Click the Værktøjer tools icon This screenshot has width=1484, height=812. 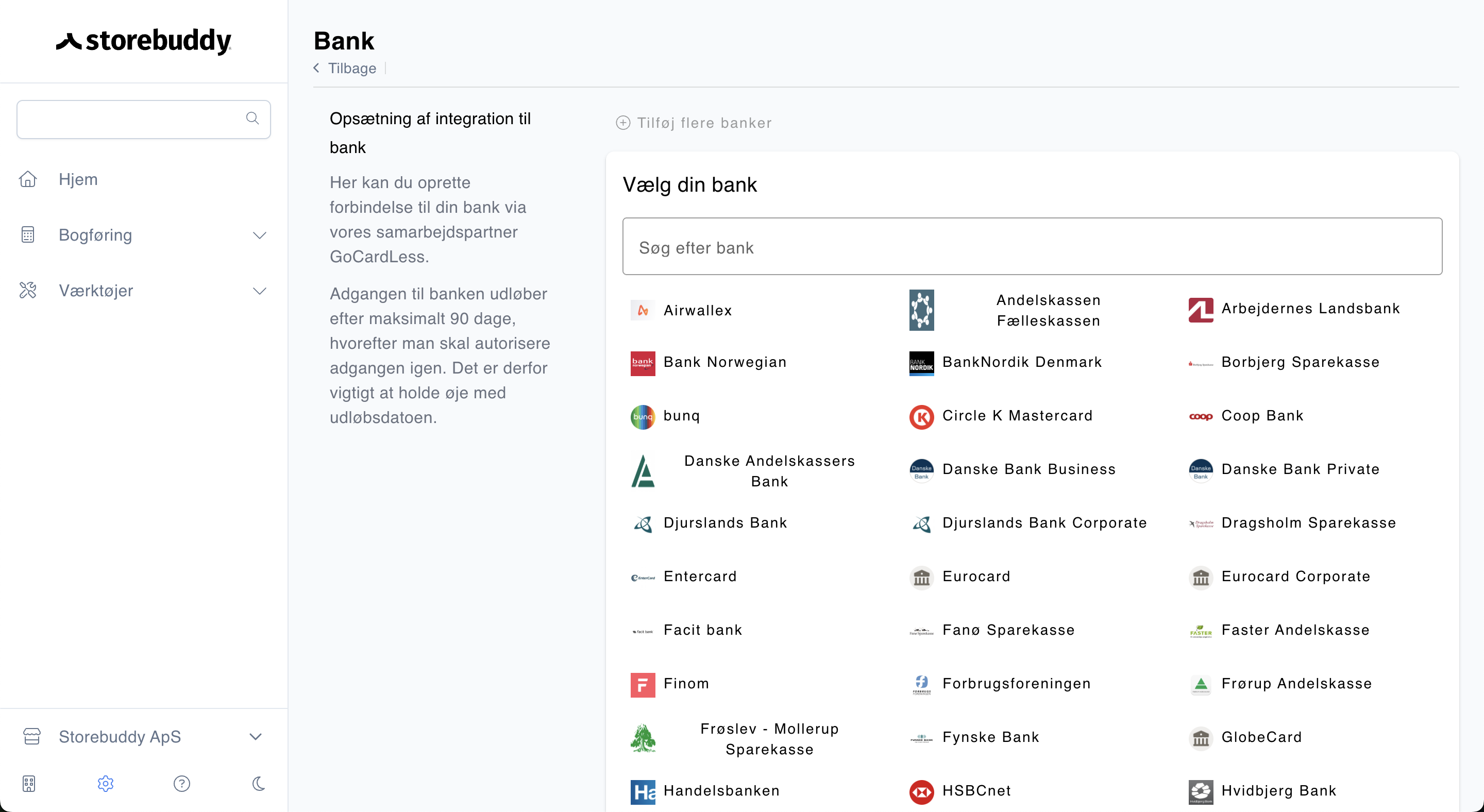pos(28,290)
